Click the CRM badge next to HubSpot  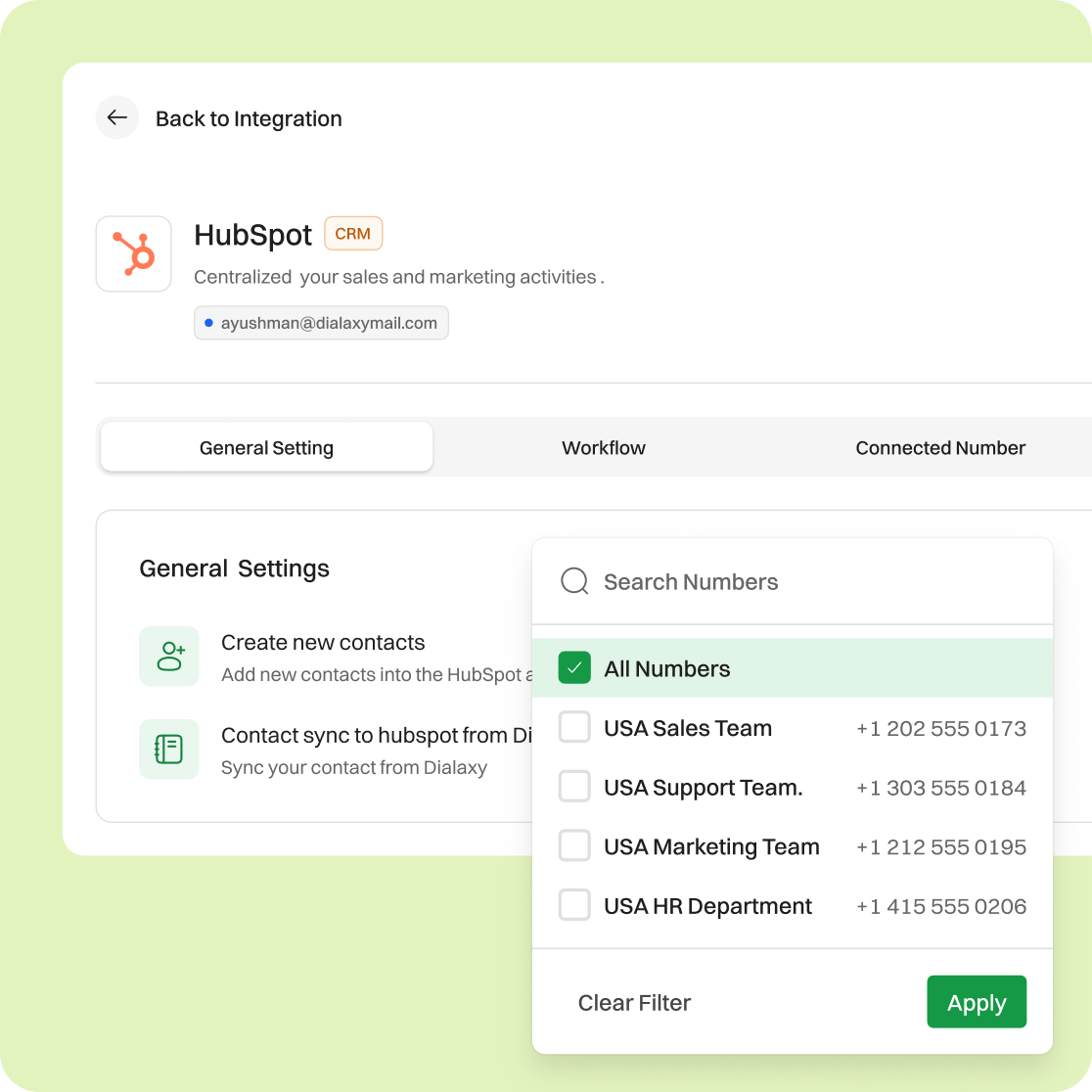pos(353,234)
